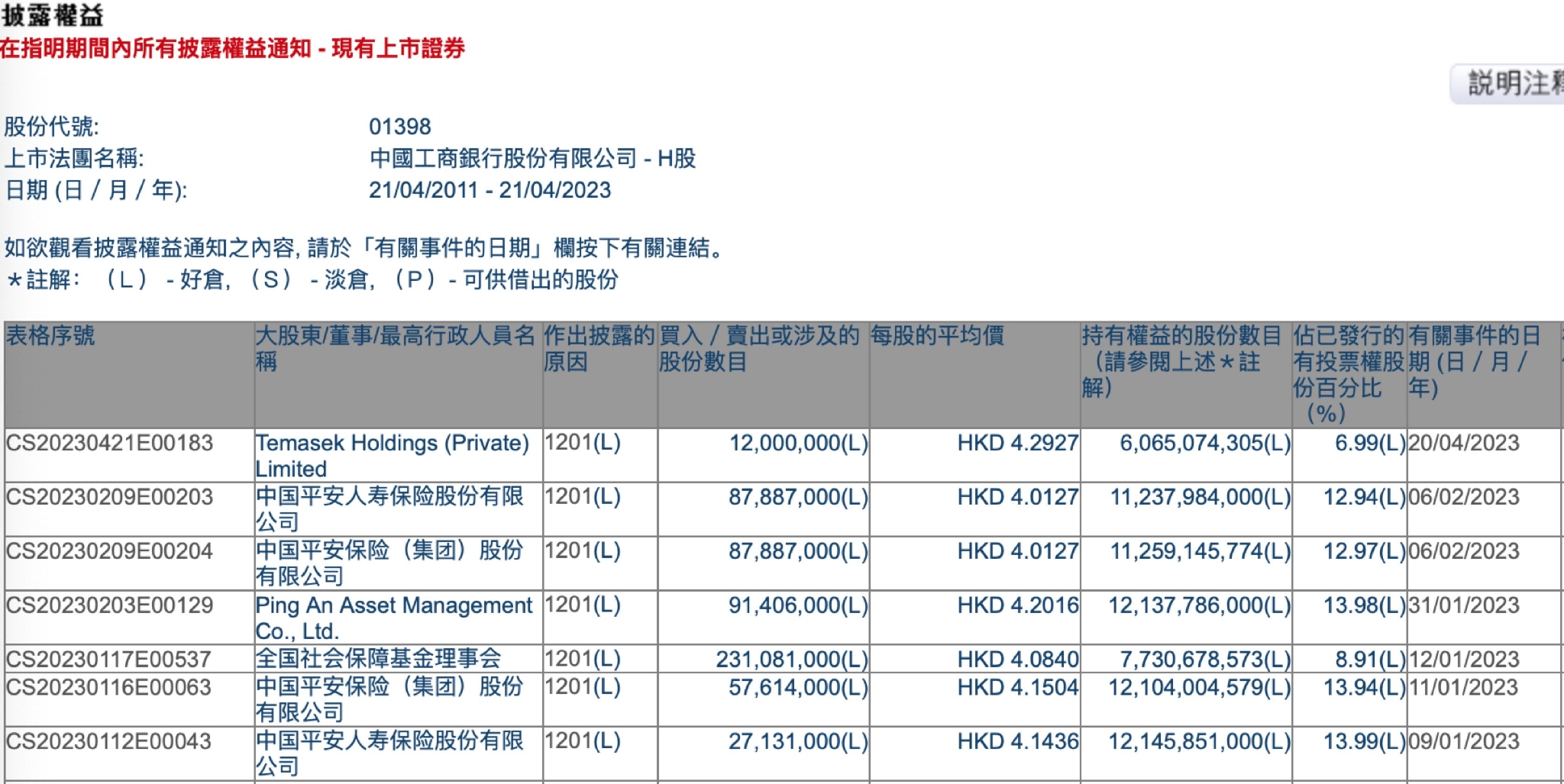Viewport: 1564px width, 784px height.
Task: Click the holding of 12,137,786,000(L) shares
Action: pyautogui.click(x=1200, y=605)
